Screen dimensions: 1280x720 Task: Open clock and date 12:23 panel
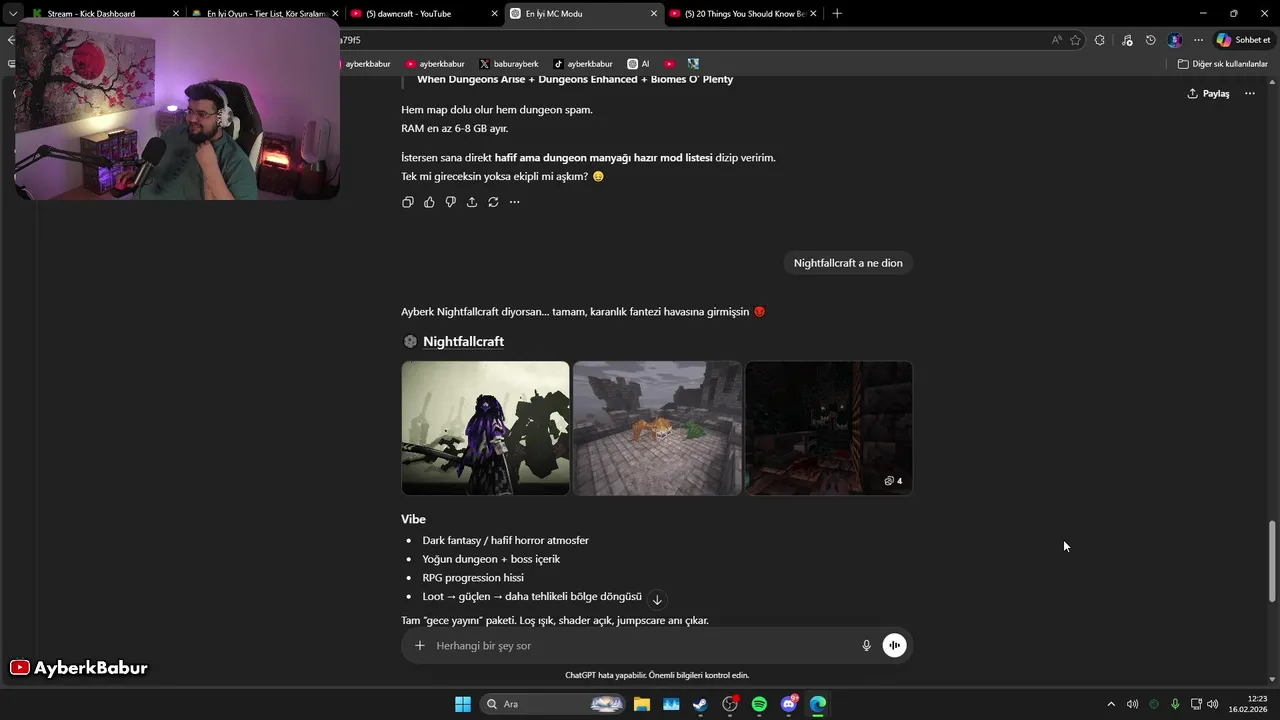coord(1249,704)
